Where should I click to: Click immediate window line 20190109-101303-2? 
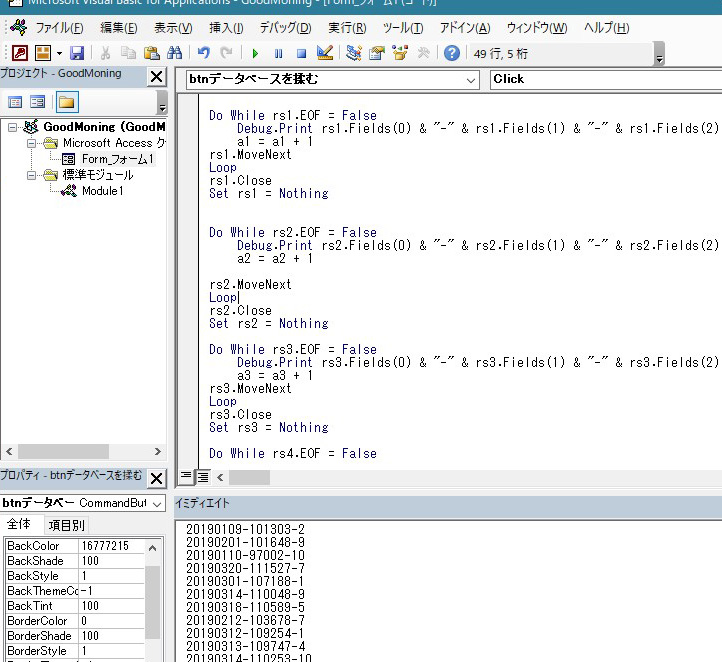pyautogui.click(x=245, y=529)
